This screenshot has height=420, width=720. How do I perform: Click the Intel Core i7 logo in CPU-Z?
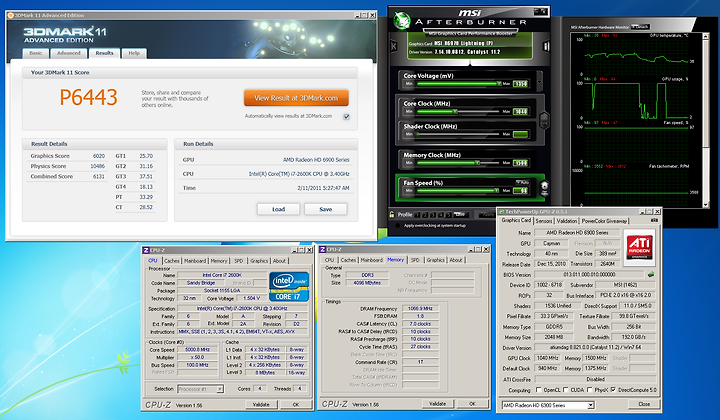pos(289,286)
